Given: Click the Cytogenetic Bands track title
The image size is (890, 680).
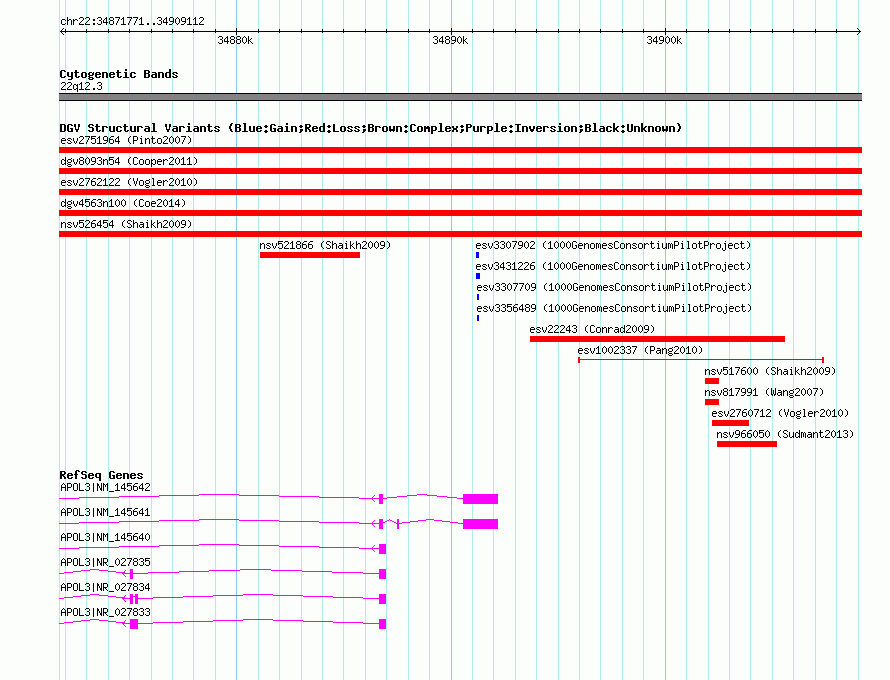Looking at the screenshot, I should 119,74.
